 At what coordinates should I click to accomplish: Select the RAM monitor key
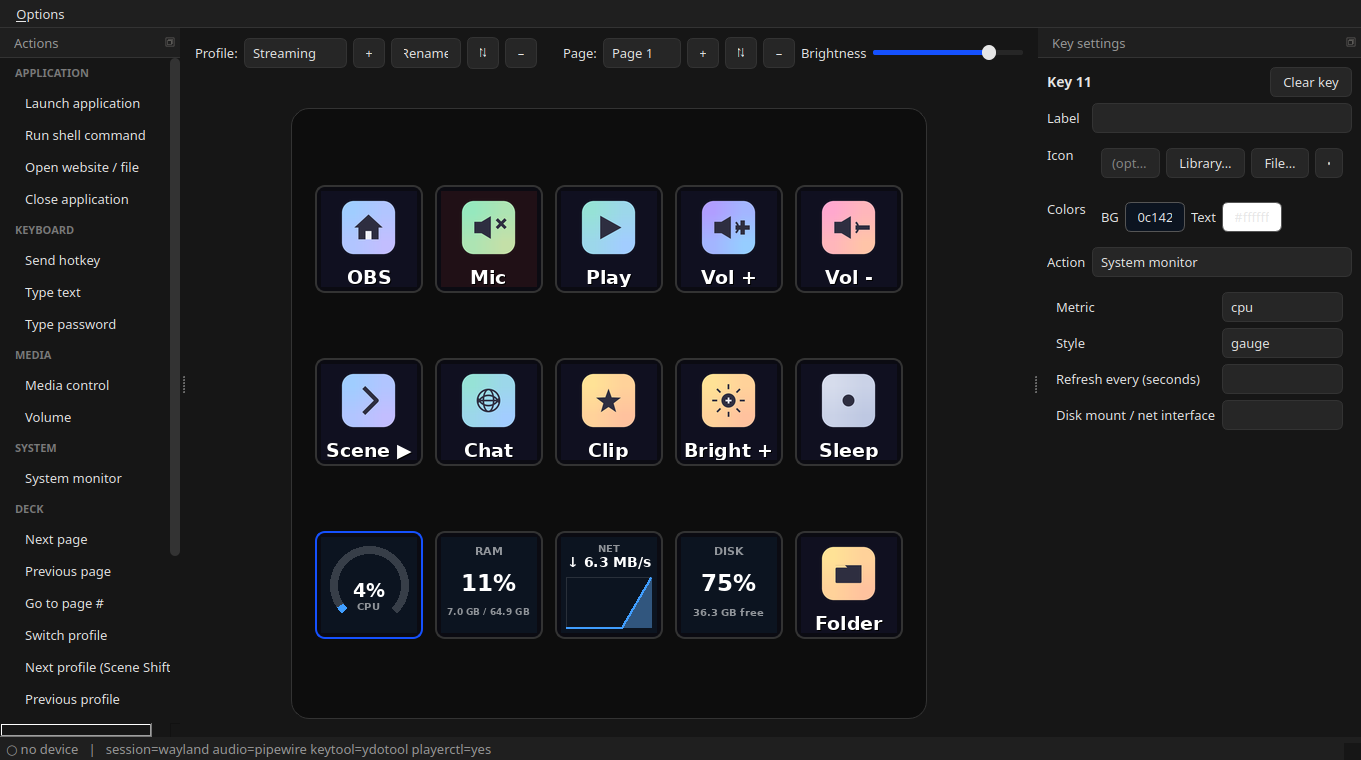point(489,585)
